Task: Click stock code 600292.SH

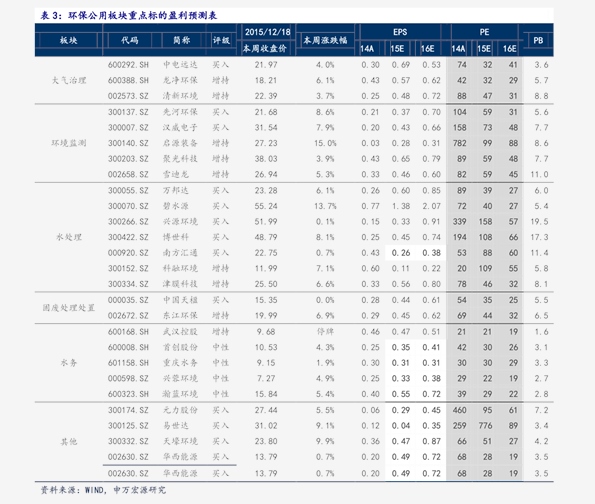Action: coord(128,65)
